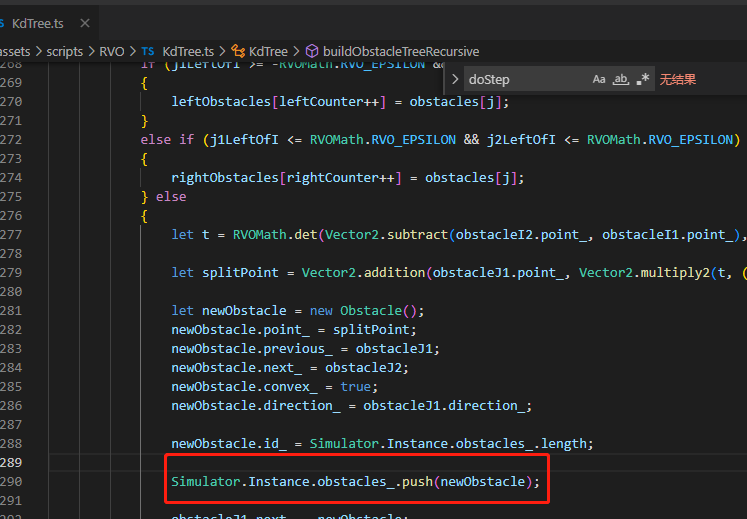Click line number 270 in gutter
Image resolution: width=747 pixels, height=519 pixels.
pos(11,102)
